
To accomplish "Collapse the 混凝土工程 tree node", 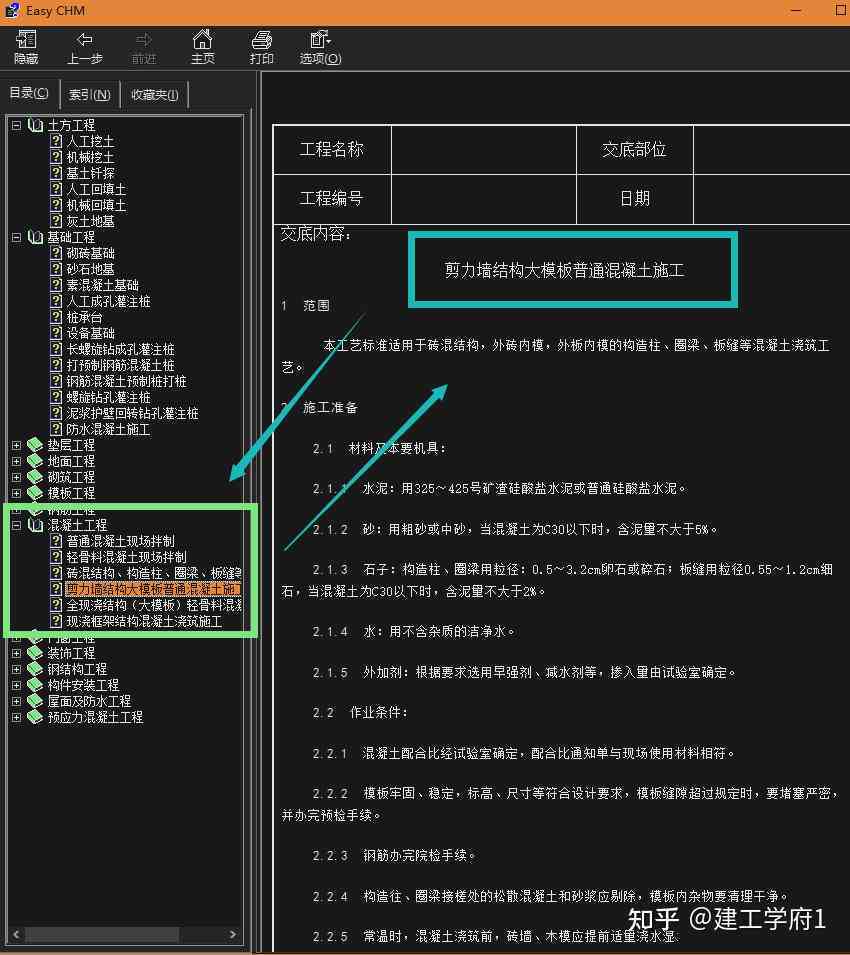I will 16,525.
